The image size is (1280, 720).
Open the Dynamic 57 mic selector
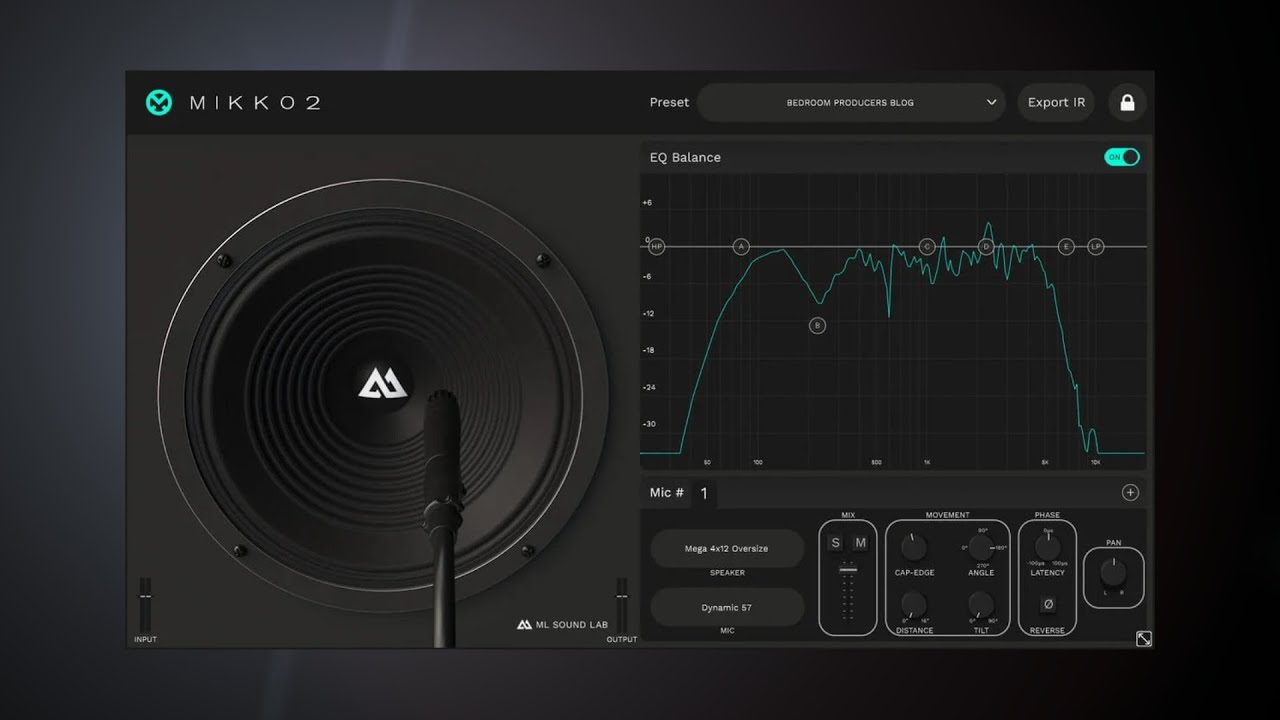point(727,607)
